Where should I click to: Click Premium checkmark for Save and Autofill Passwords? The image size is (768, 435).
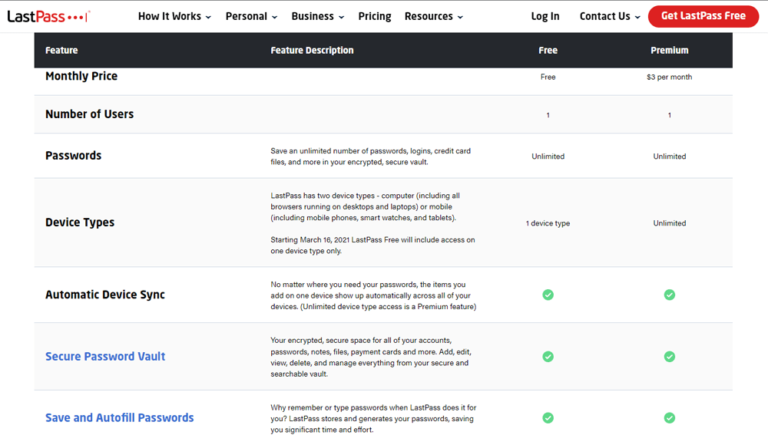[669, 418]
